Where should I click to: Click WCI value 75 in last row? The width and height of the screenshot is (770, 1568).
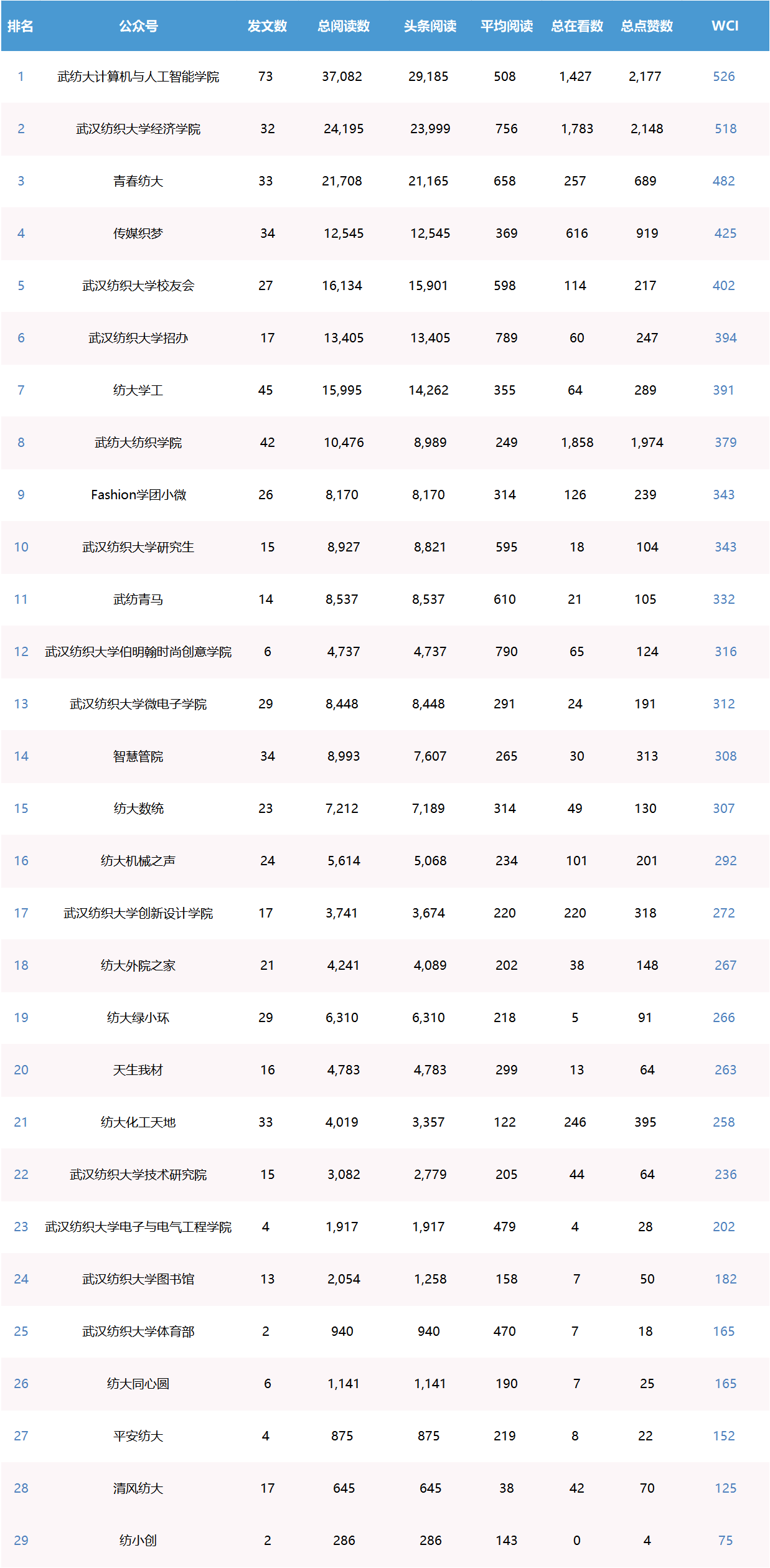point(725,1541)
